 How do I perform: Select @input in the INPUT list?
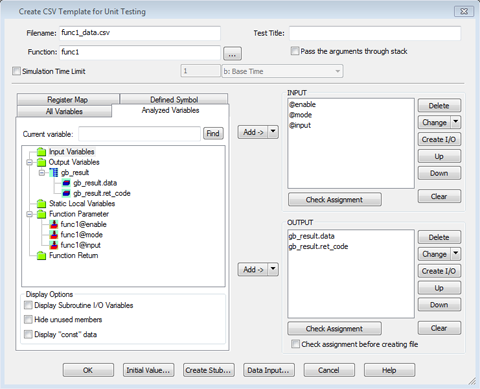[300, 125]
